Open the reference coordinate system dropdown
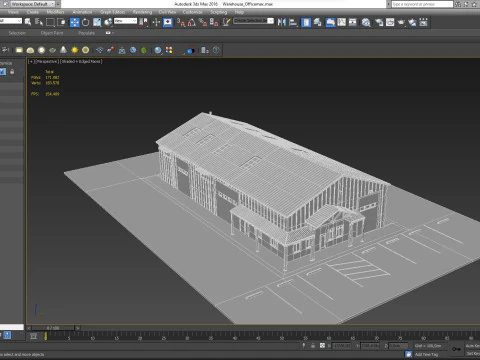The image size is (480, 360). [125, 21]
